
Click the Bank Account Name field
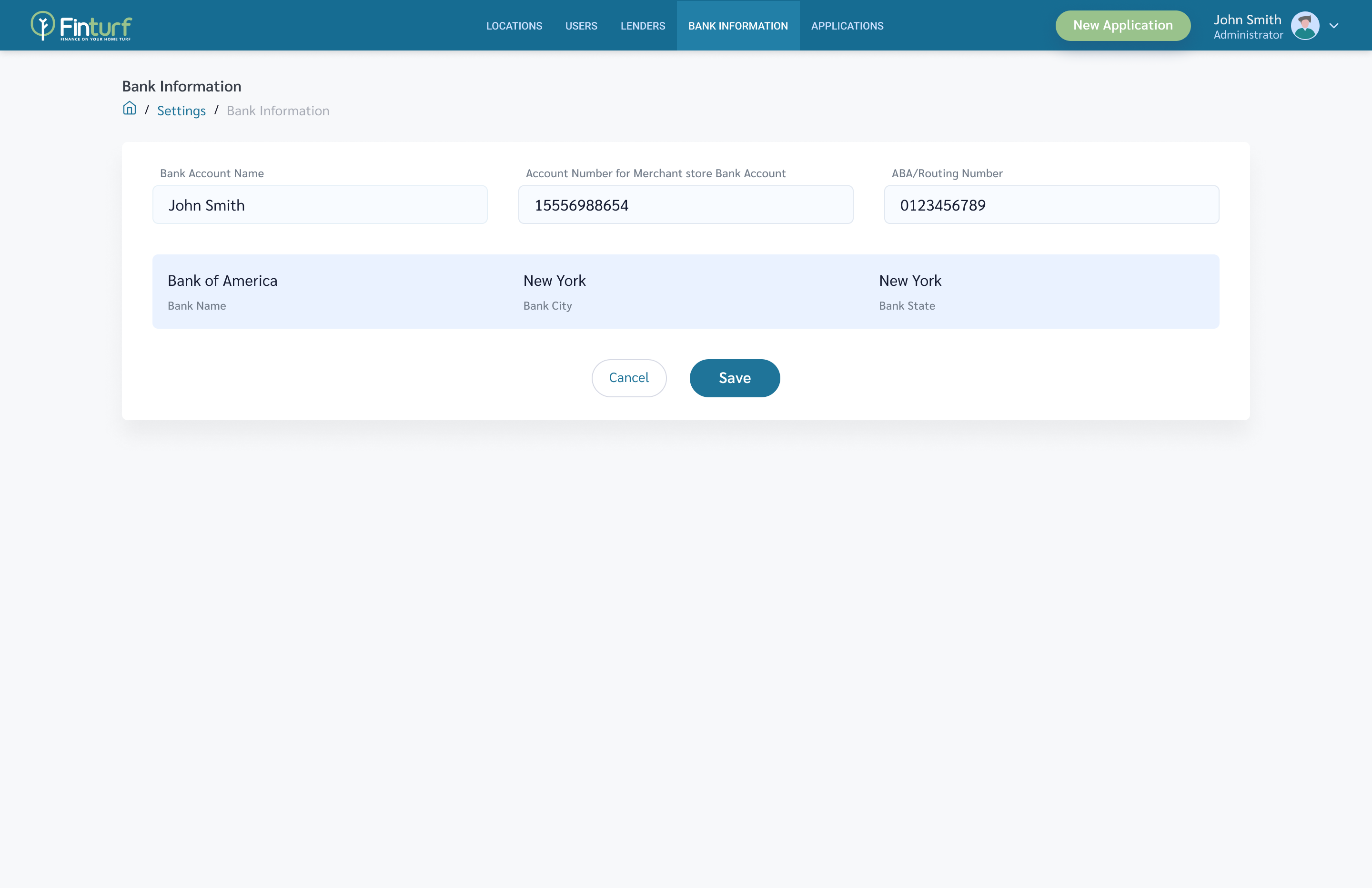pyautogui.click(x=320, y=205)
